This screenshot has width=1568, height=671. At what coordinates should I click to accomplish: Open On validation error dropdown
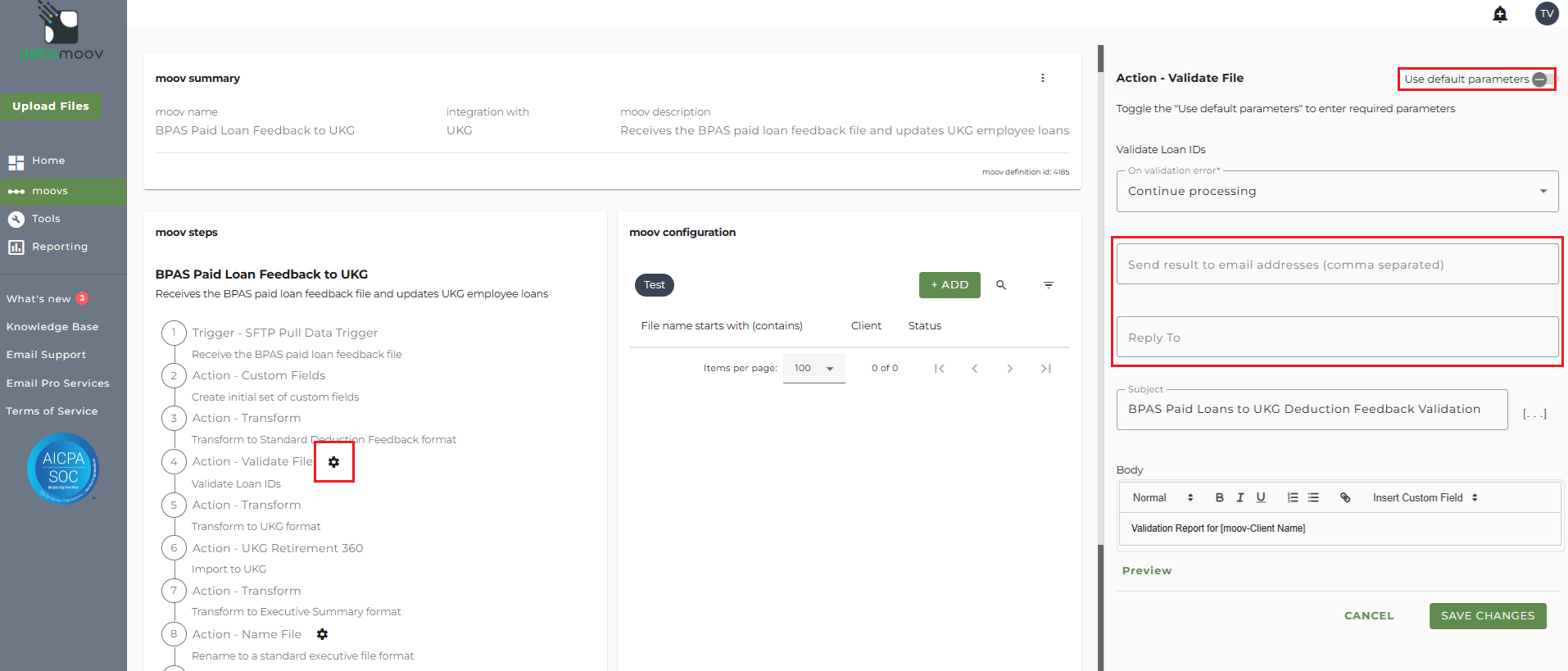(1337, 191)
